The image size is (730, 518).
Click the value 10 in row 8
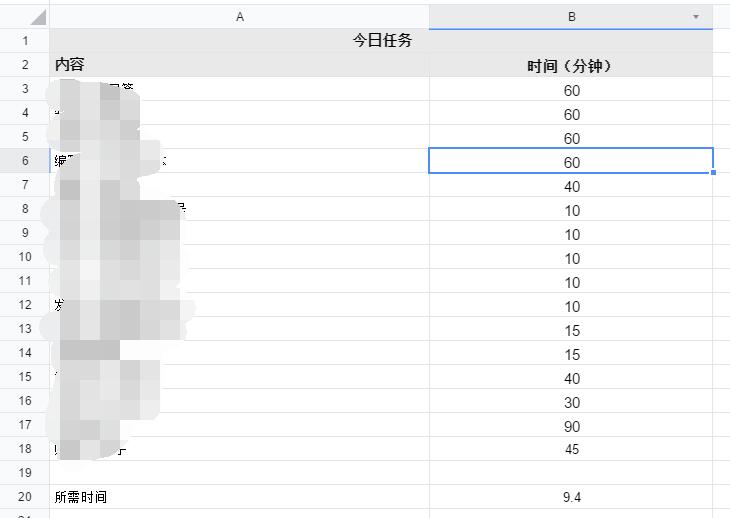(571, 209)
